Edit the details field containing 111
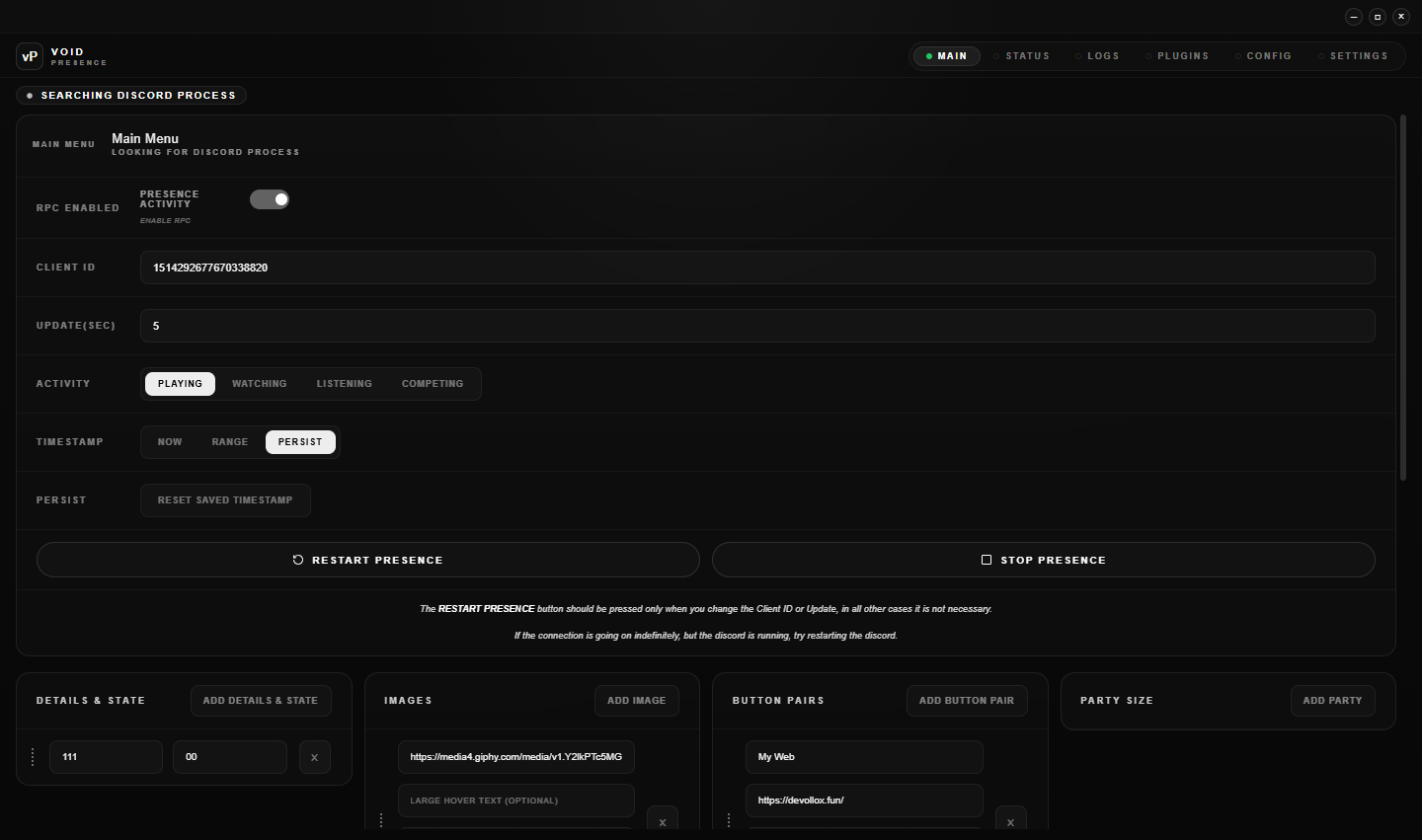This screenshot has width=1422, height=840. pos(106,757)
